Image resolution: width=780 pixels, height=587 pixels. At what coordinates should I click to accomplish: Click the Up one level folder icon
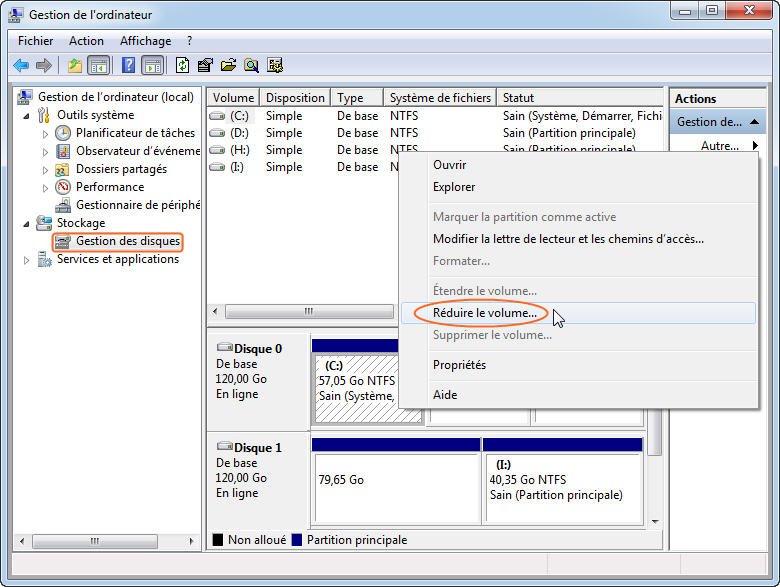coord(75,65)
